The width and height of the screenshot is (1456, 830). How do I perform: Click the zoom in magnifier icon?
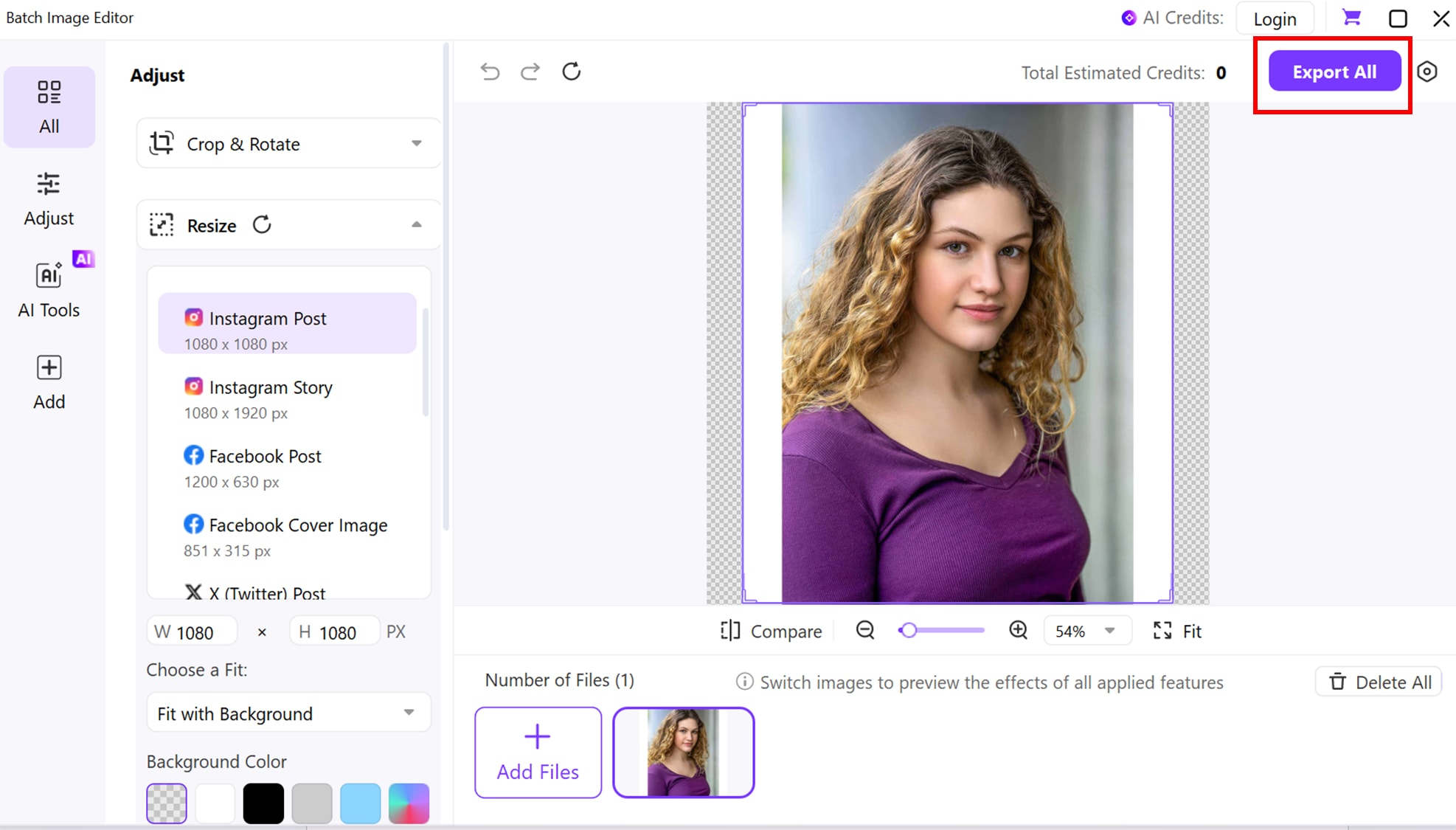(1018, 630)
